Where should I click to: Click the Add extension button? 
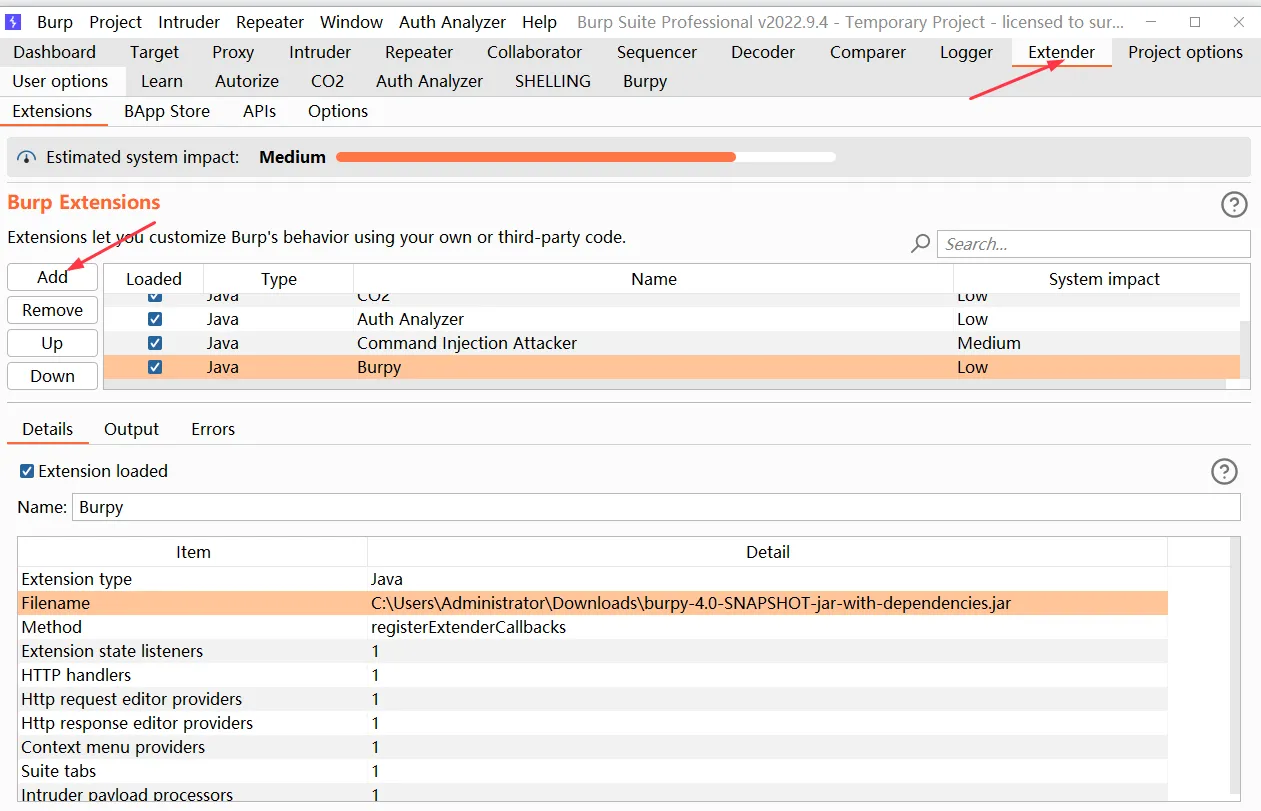point(52,277)
